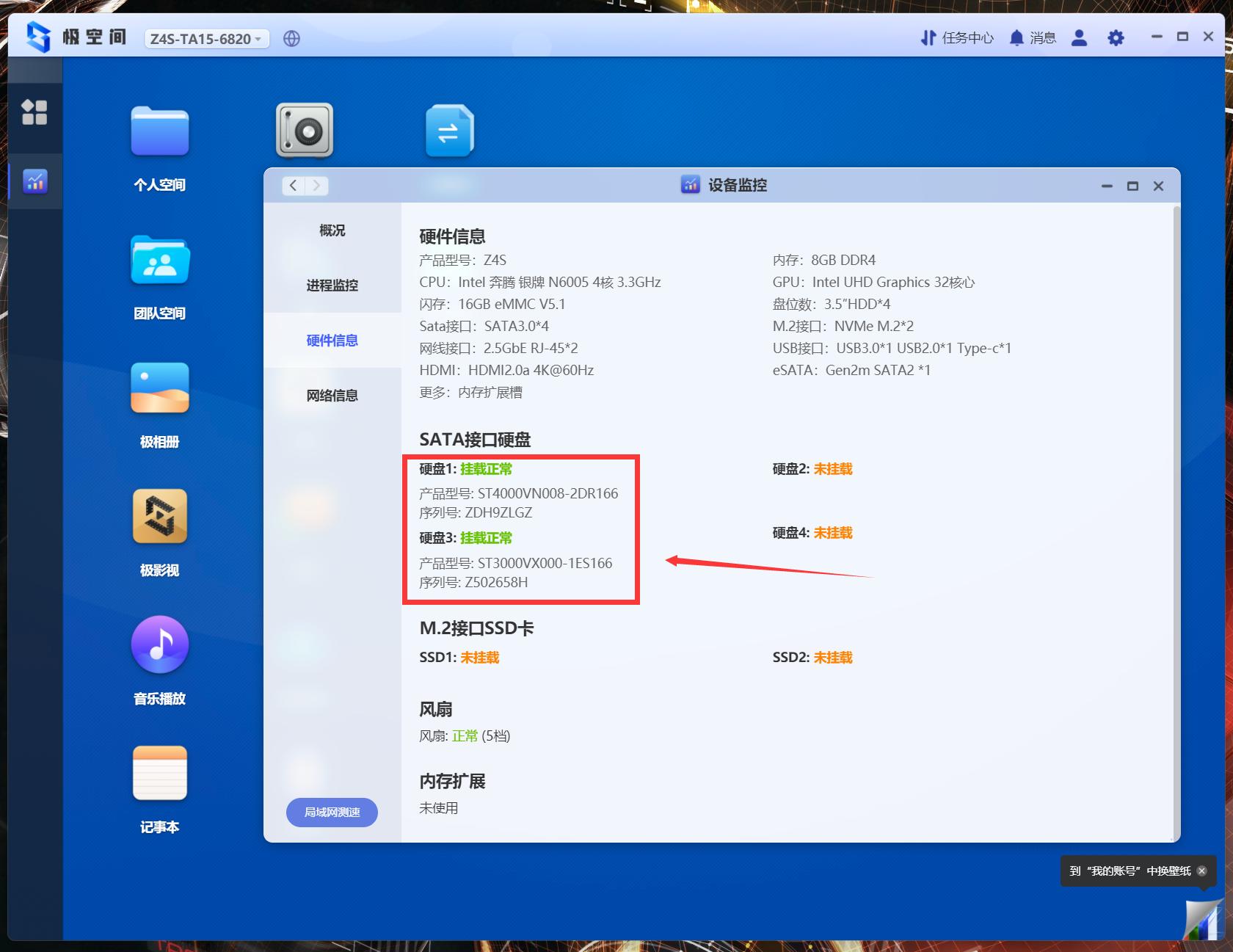Open the storage manager disk icon
Screen dimensions: 1233x952
click(x=304, y=130)
